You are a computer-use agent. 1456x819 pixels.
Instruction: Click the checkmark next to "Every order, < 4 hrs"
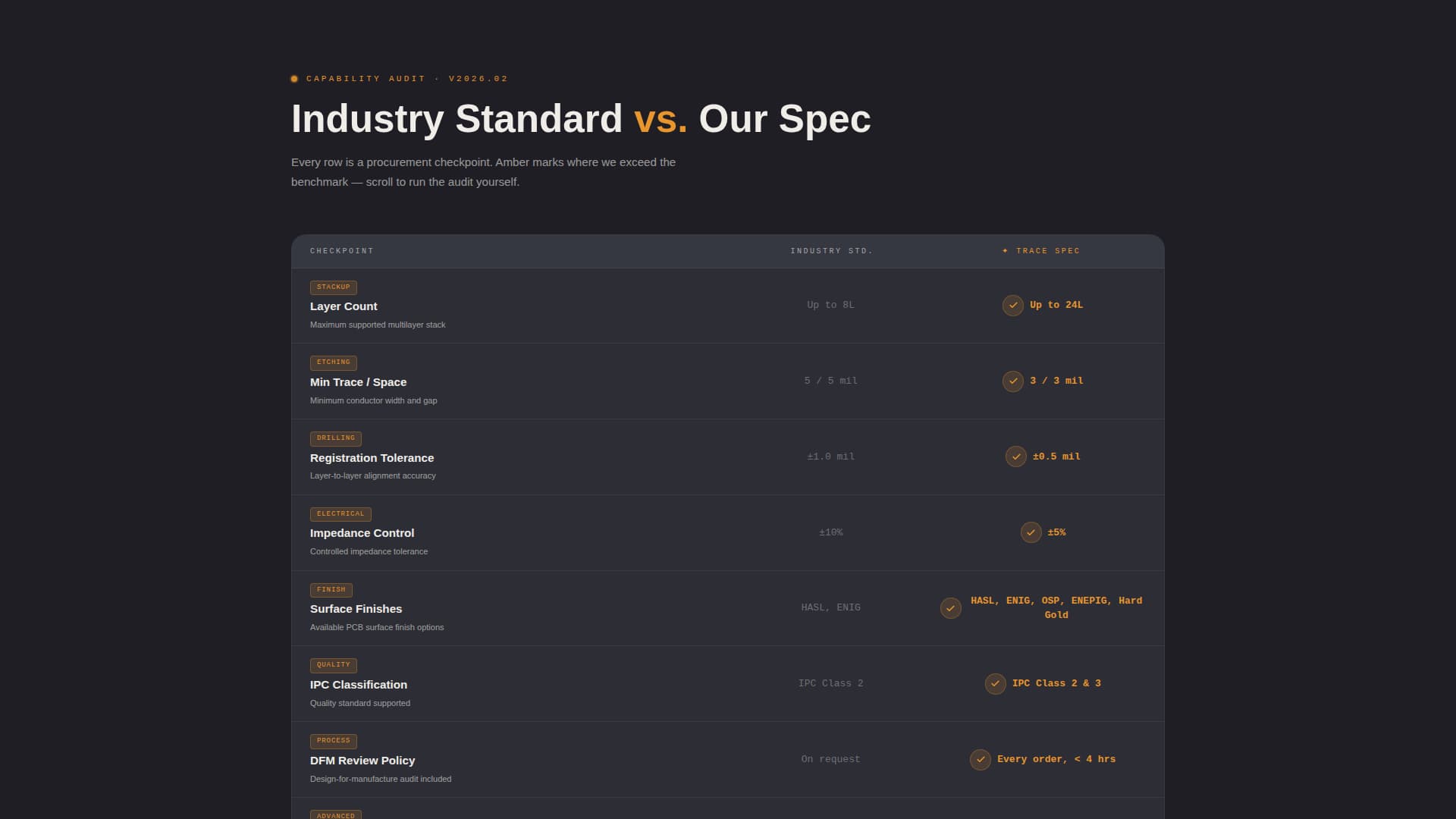click(x=982, y=759)
